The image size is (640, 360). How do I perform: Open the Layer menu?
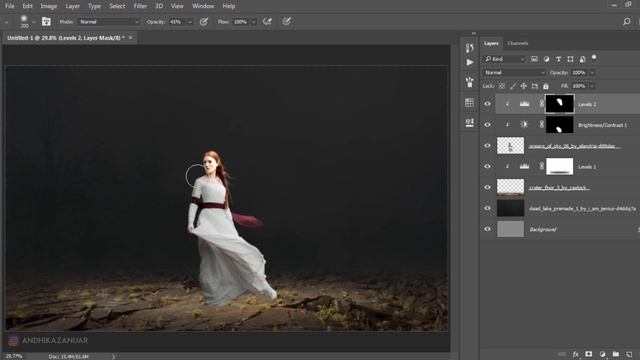click(x=73, y=6)
